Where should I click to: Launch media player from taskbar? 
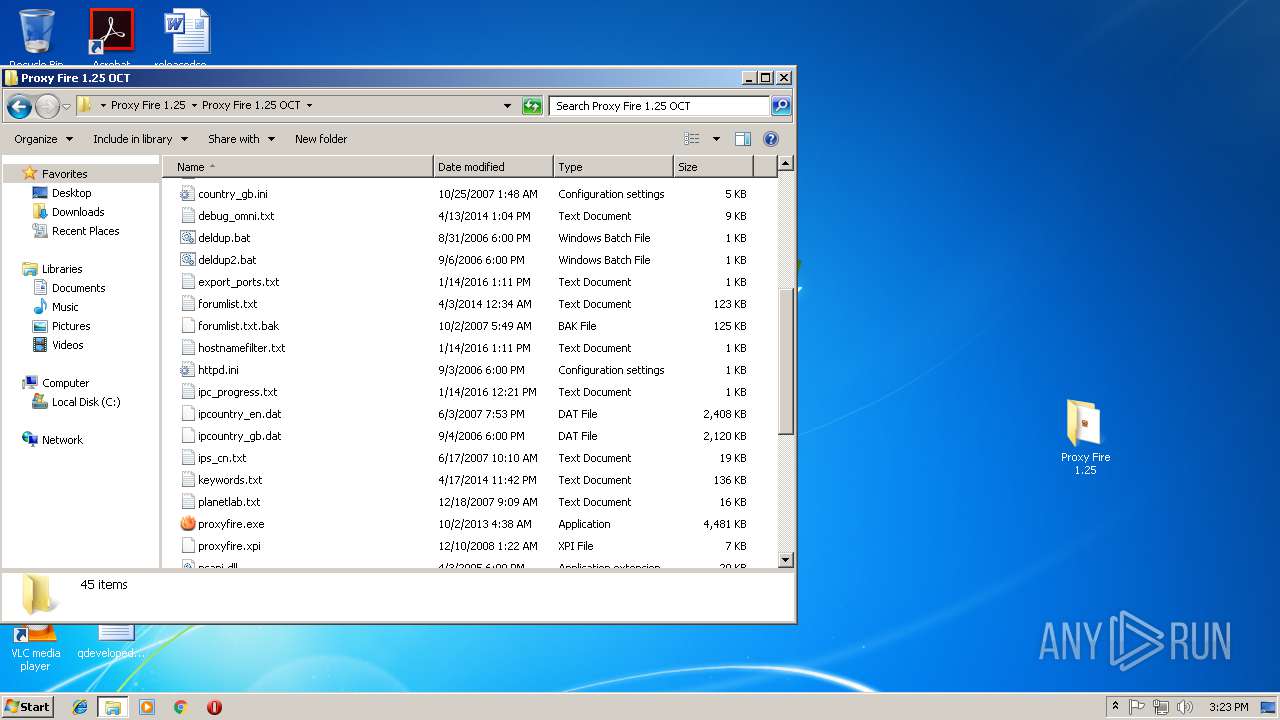pyautogui.click(x=147, y=707)
